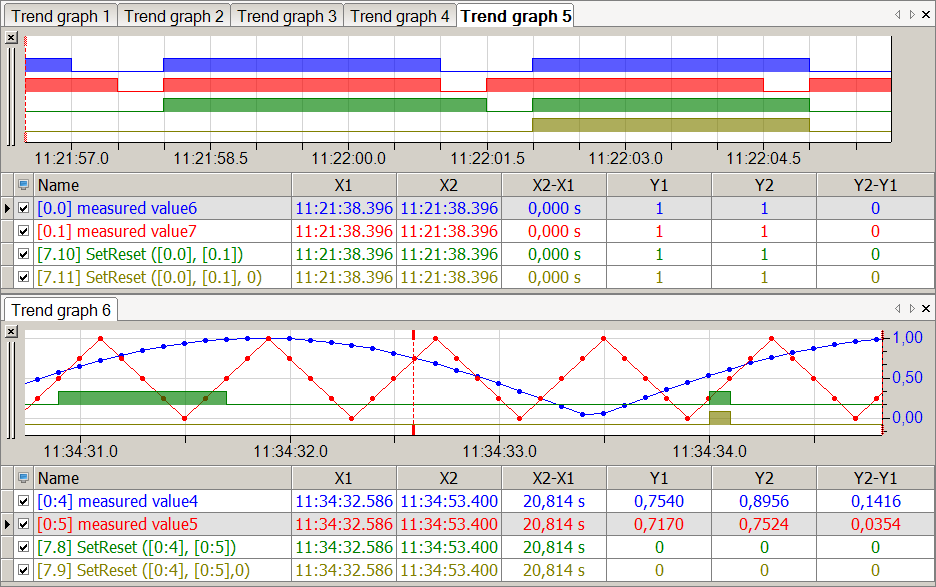Screen dimensions: 936x587
Task: Disable the [7.8] SetReset signal checkbox
Action: (24, 547)
